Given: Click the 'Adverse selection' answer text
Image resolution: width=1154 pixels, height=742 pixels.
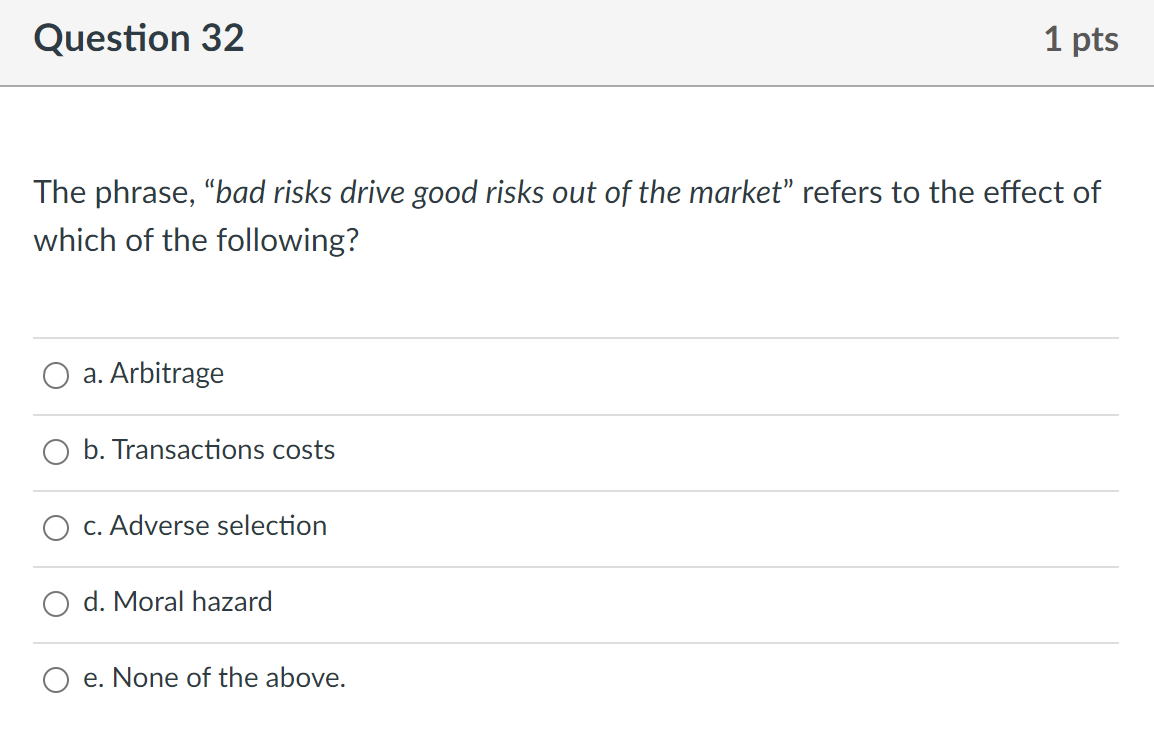Looking at the screenshot, I should click(205, 526).
